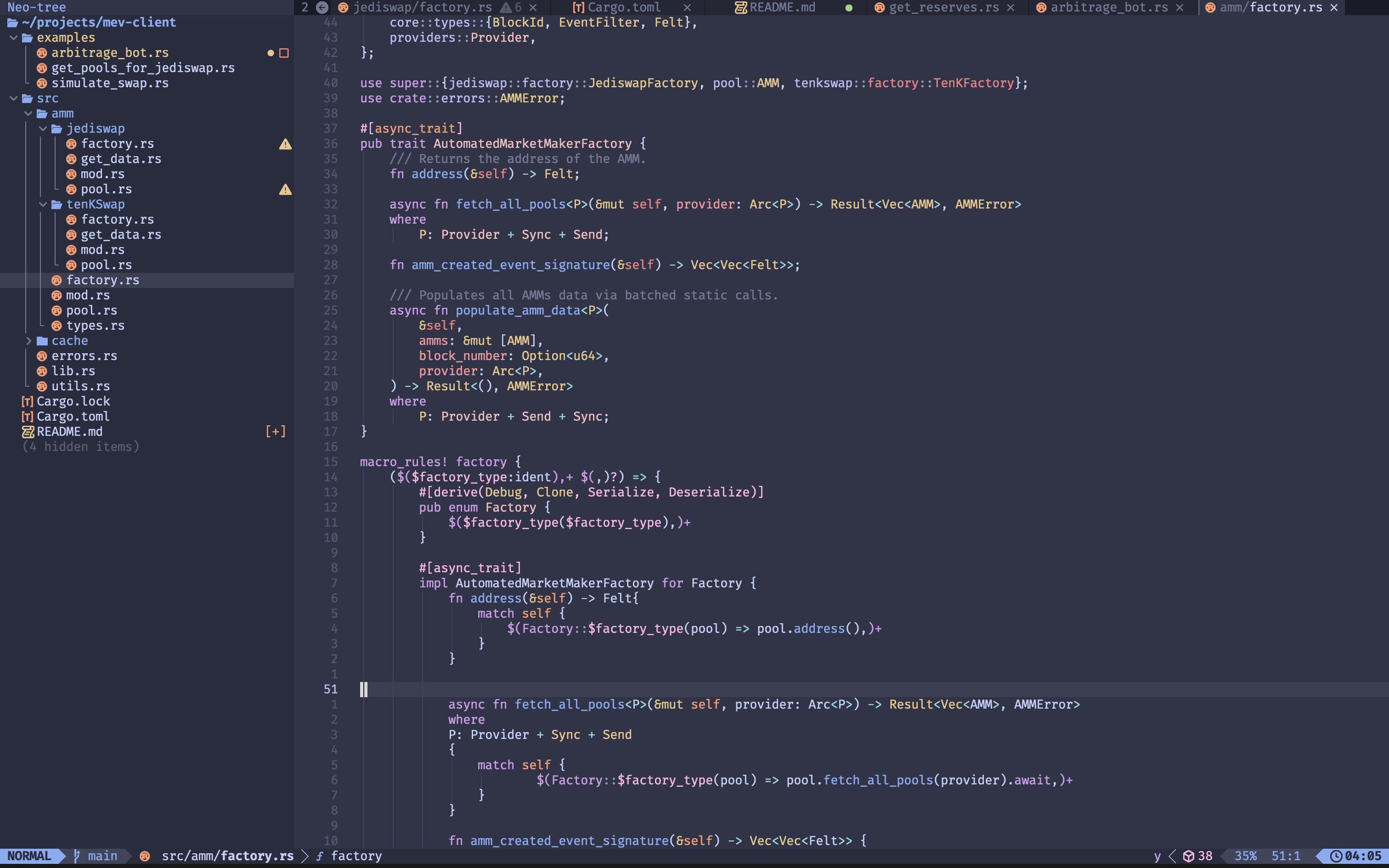
Task: Collapse the src folder chevron
Action: tap(13, 98)
